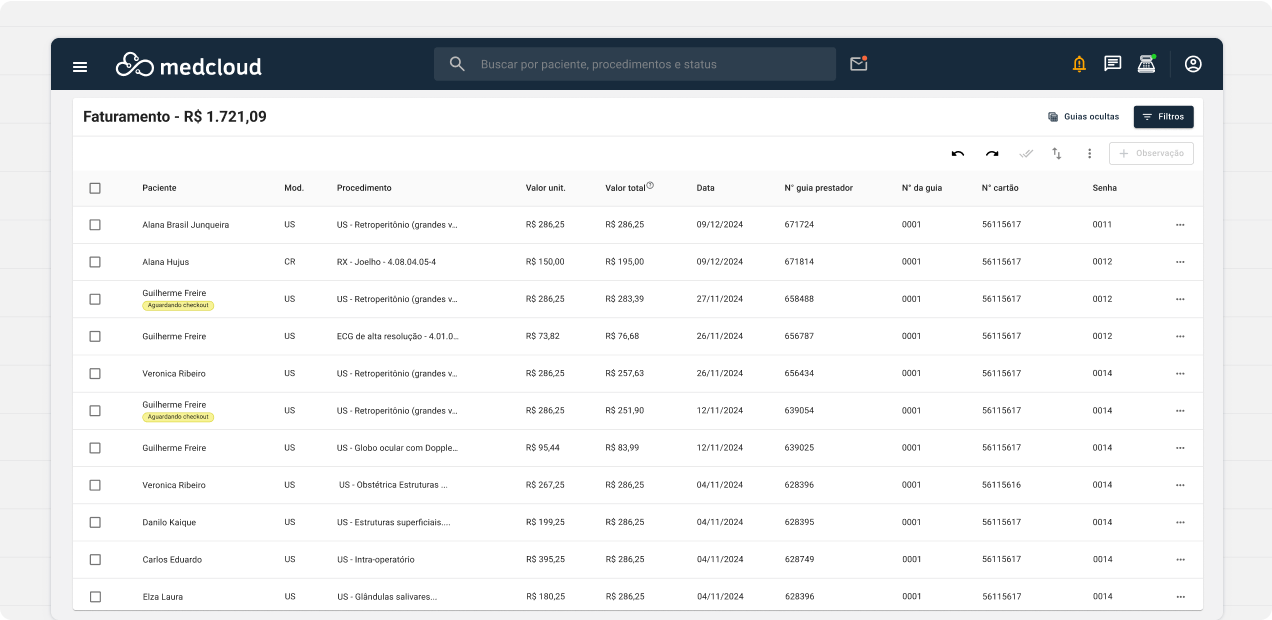Viewport: 1272px width, 620px height.
Task: Check the Alana Brasil Junqueira row checkbox
Action: pyautogui.click(x=95, y=225)
